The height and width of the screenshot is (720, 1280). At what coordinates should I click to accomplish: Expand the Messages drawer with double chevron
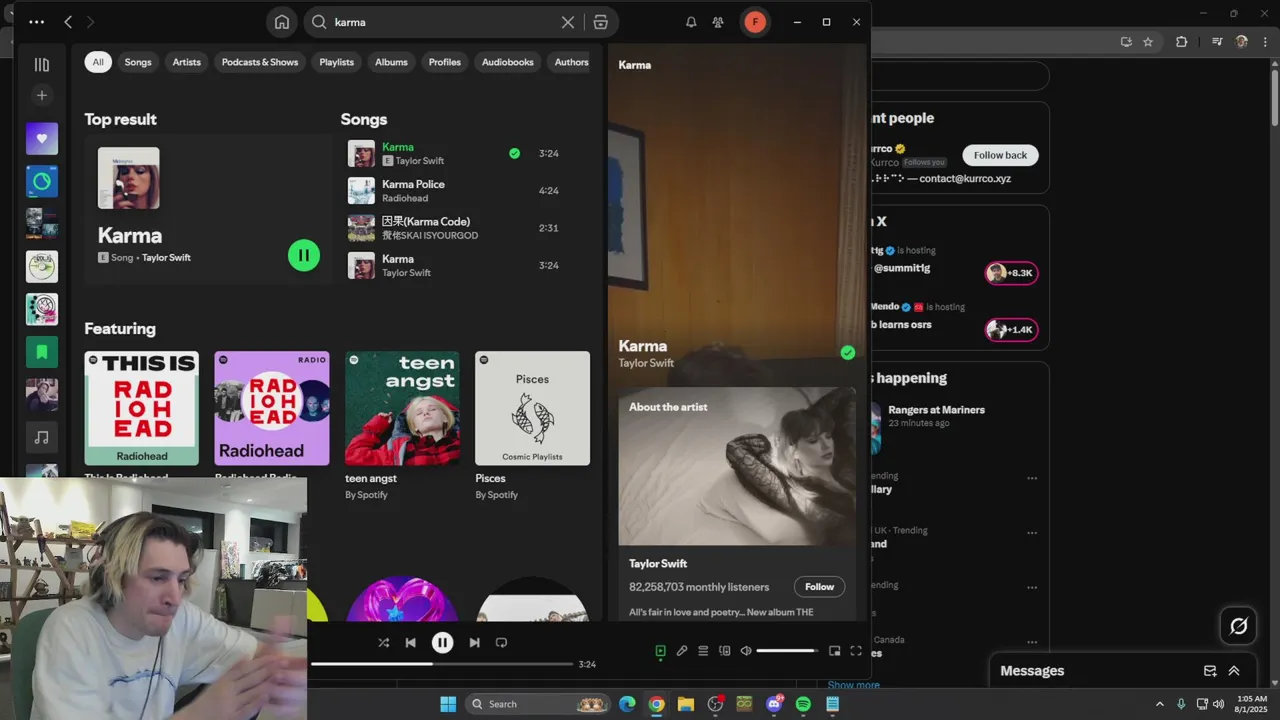click(x=1234, y=671)
